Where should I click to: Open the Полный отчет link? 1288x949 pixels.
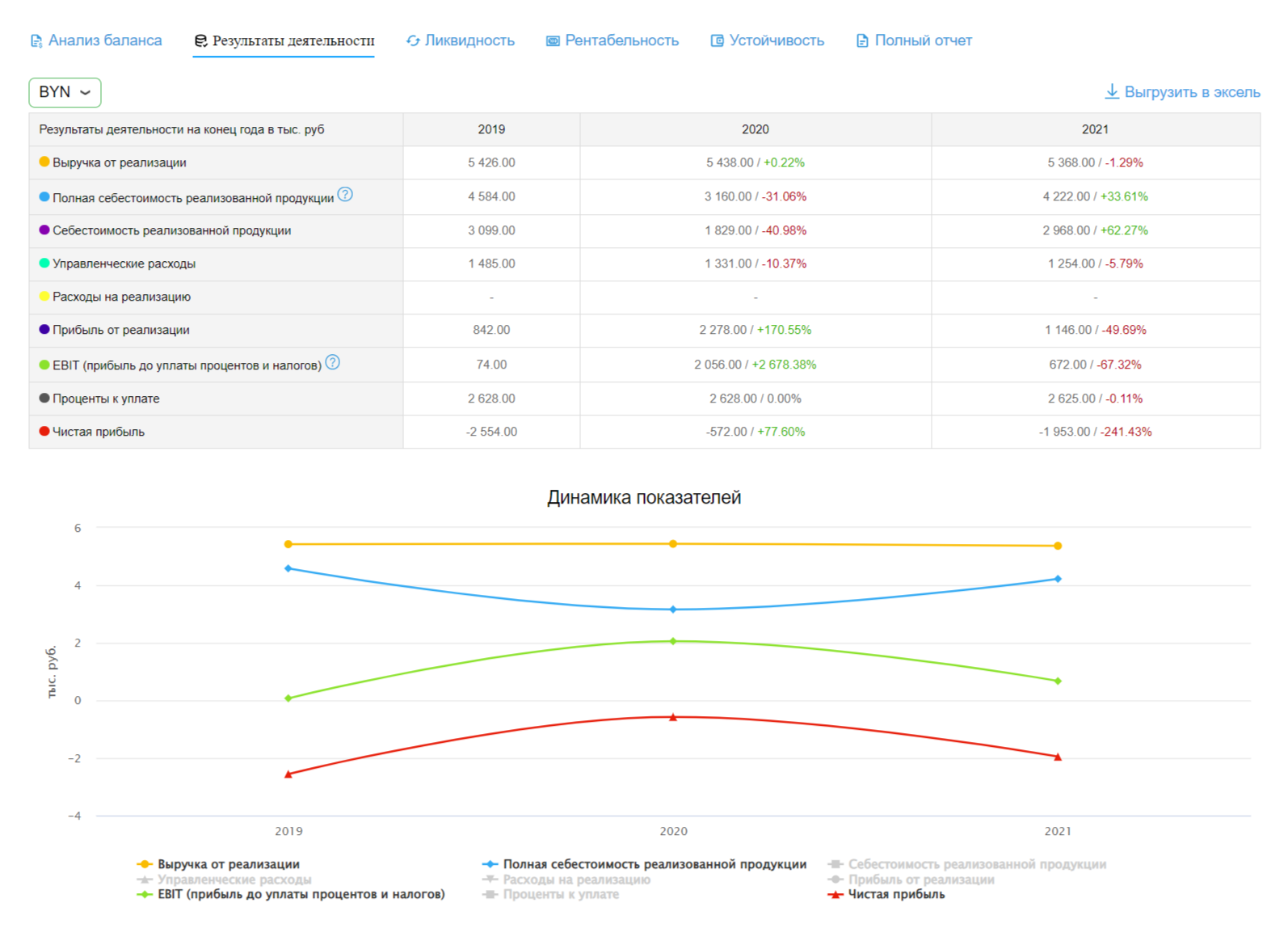[923, 40]
